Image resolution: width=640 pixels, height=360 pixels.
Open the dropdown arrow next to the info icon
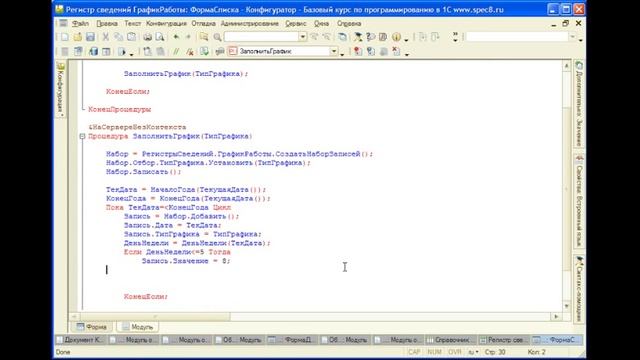406,39
